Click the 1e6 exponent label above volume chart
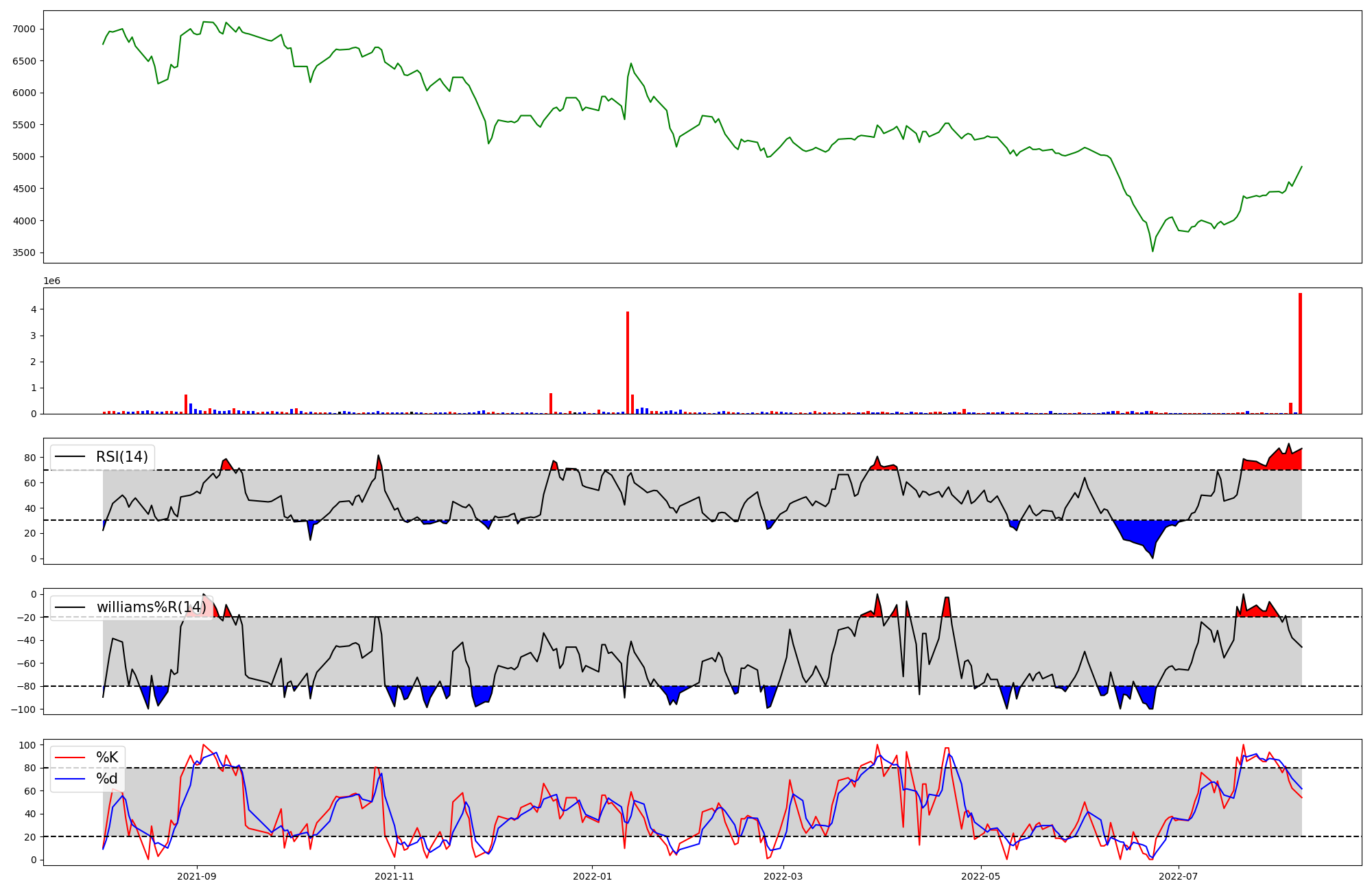Viewport: 1372px width, 892px height. [52, 281]
